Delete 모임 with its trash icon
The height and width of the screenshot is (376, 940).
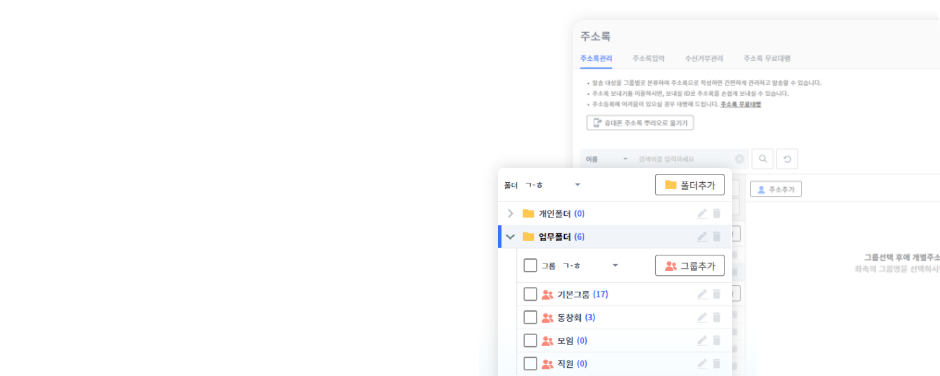[x=716, y=341]
